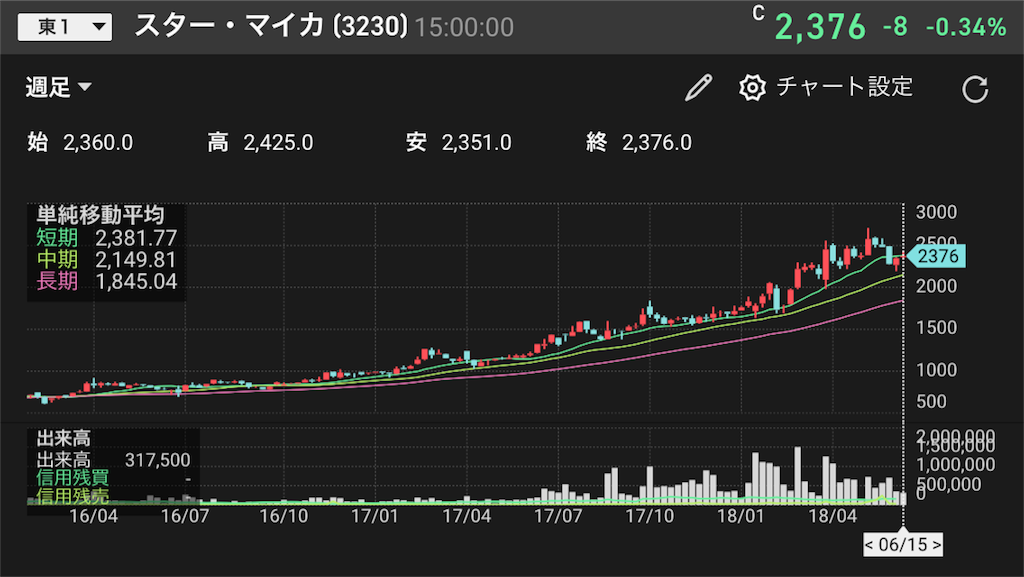Screen dimensions: 1024x577
Task: Click the 18/04 x-axis date label
Action: pyautogui.click(x=833, y=516)
